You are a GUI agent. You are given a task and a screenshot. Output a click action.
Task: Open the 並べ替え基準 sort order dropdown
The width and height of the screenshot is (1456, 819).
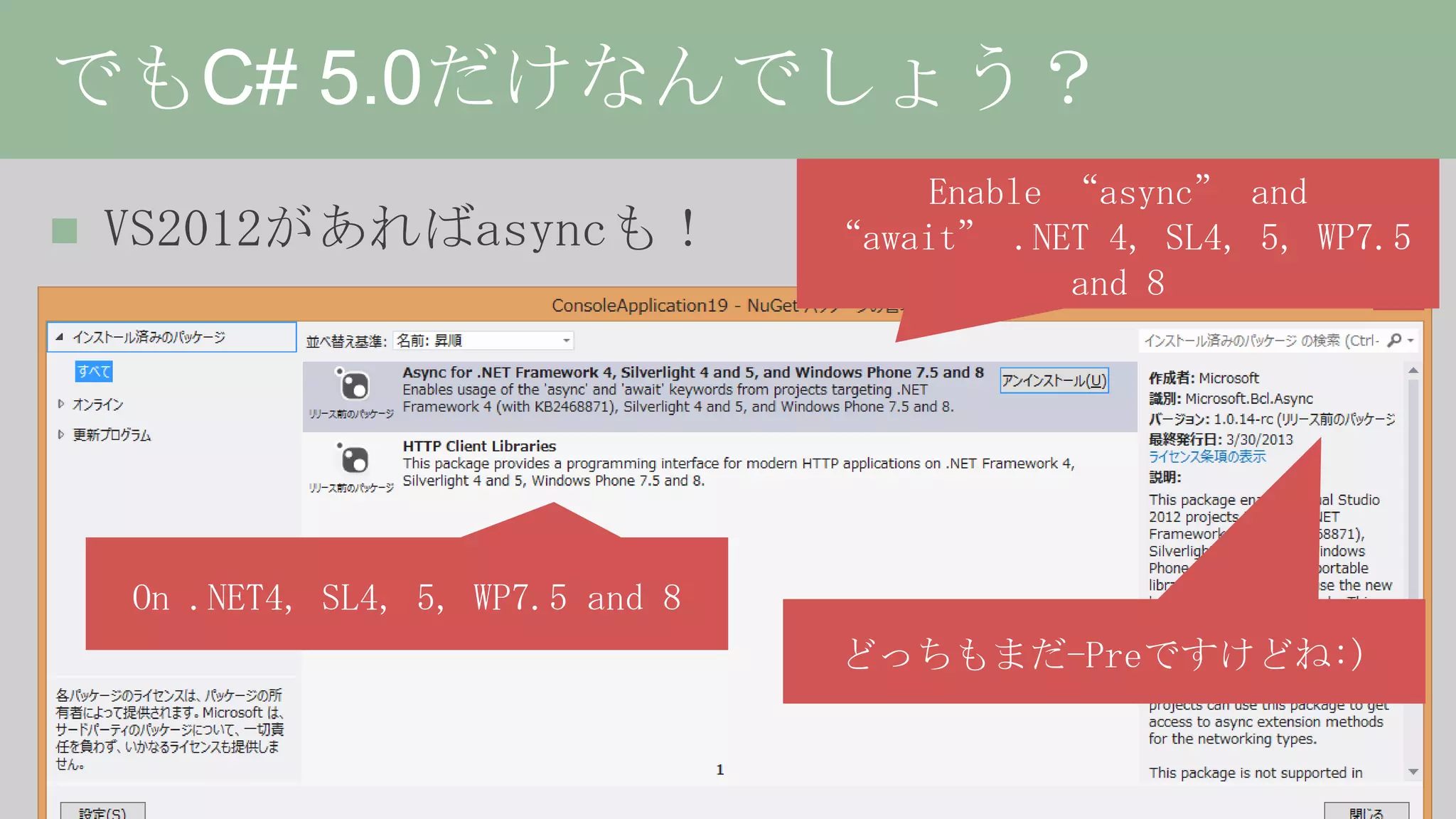coord(483,341)
